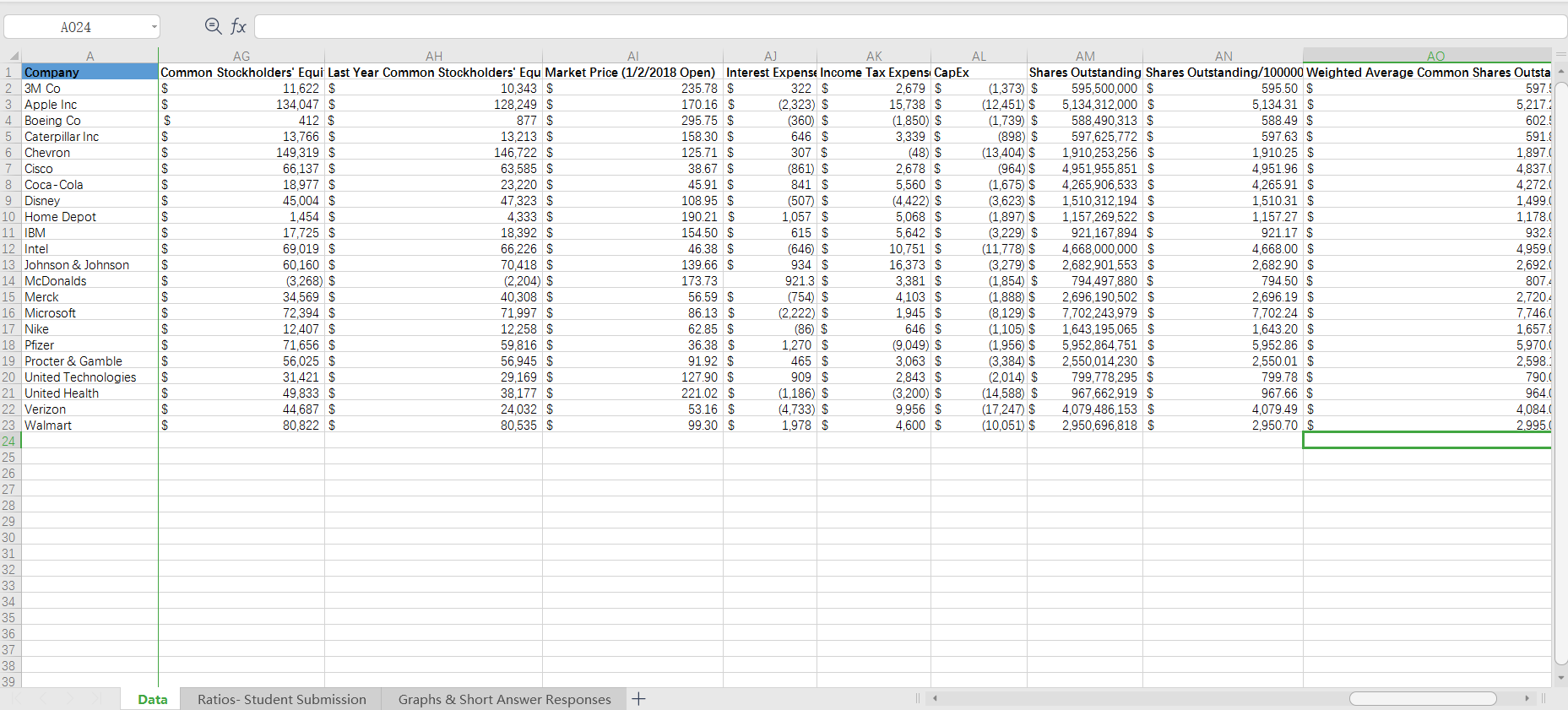
Task: Select column AK header
Action: 874,57
